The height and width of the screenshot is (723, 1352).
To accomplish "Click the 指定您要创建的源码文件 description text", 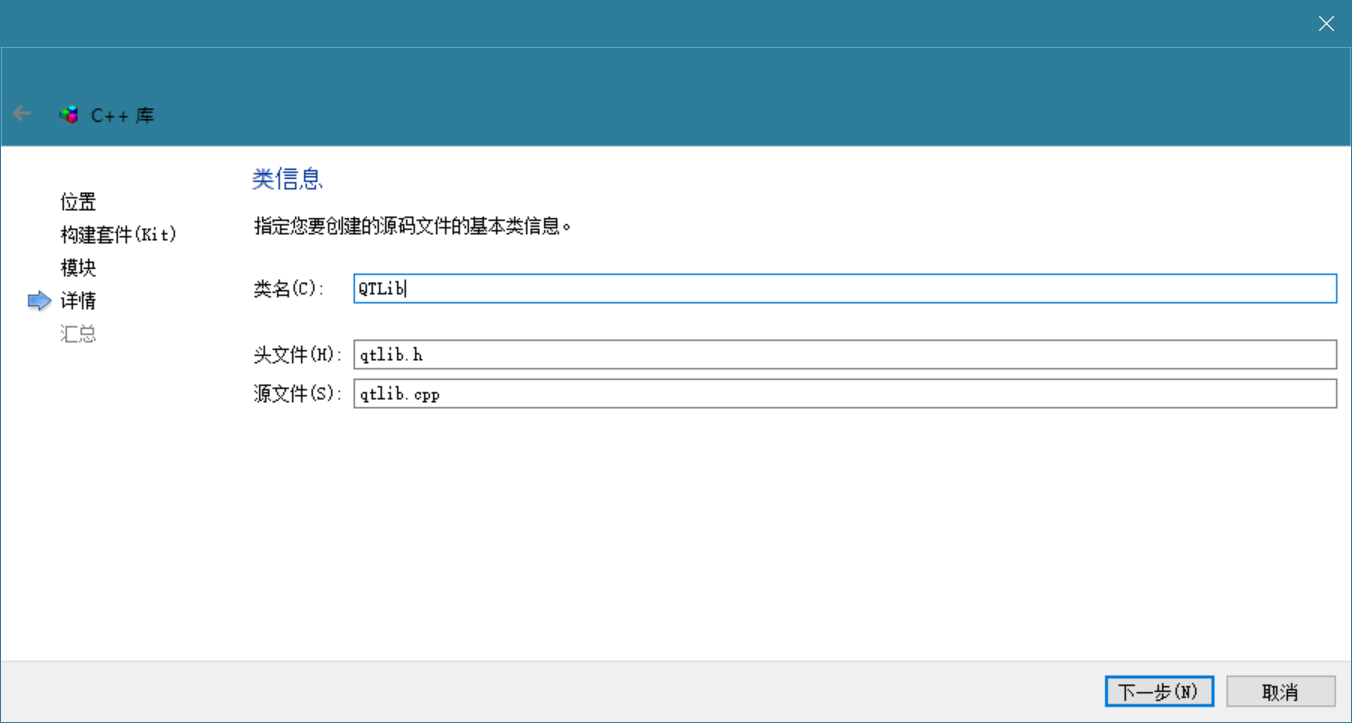I will click(x=413, y=227).
